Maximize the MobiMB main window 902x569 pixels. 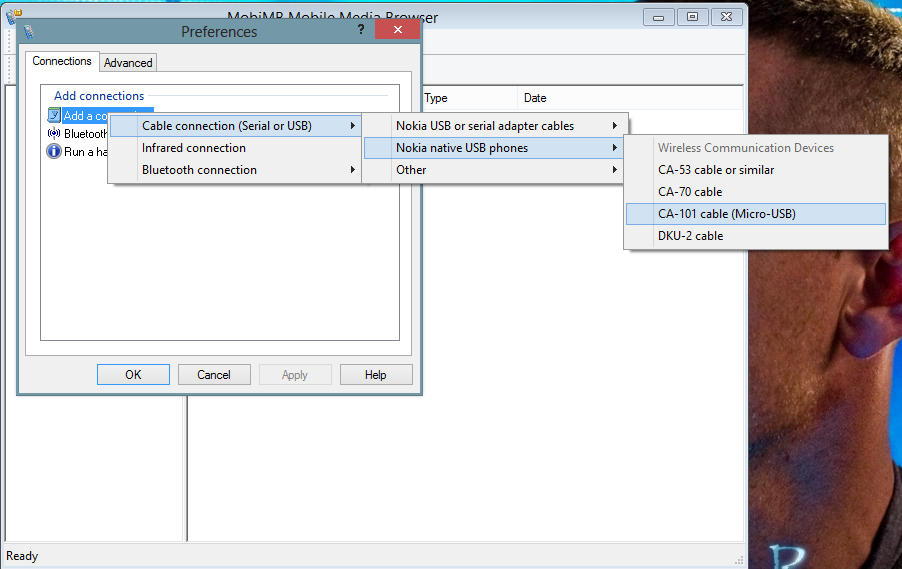[692, 17]
